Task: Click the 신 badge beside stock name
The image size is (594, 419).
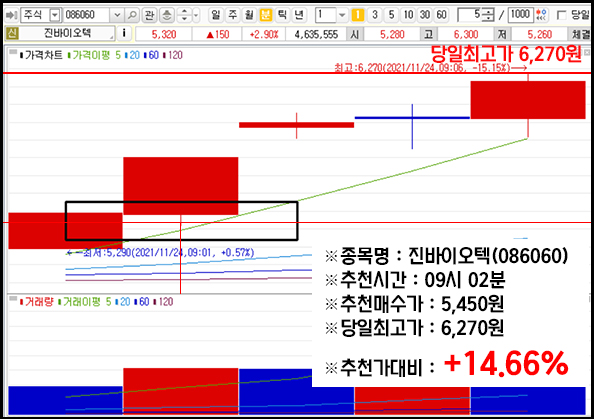Action: coord(12,33)
